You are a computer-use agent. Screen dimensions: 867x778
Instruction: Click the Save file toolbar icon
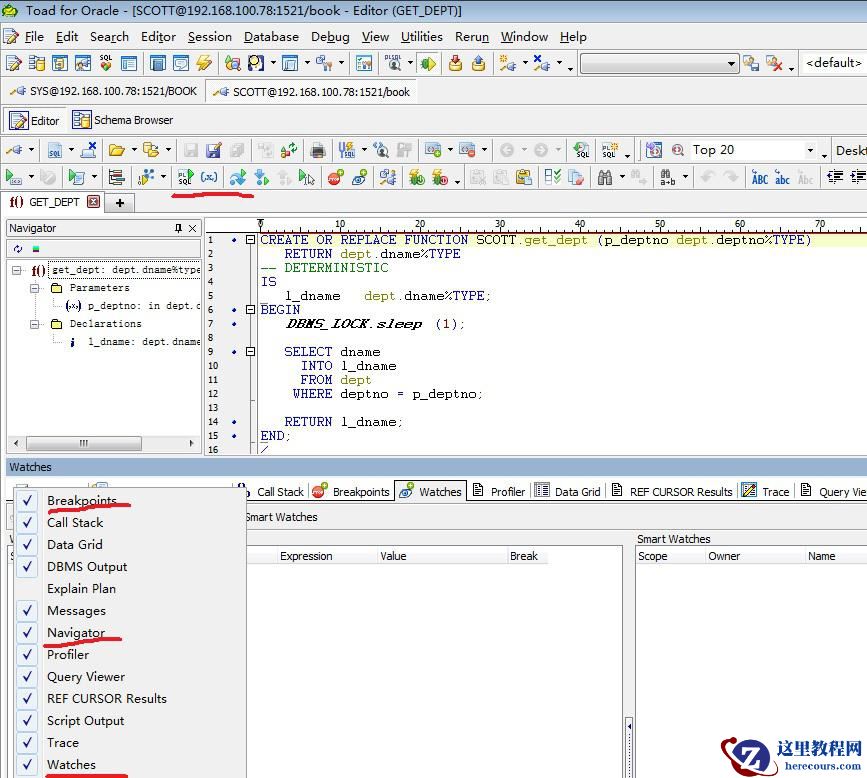[x=190, y=150]
